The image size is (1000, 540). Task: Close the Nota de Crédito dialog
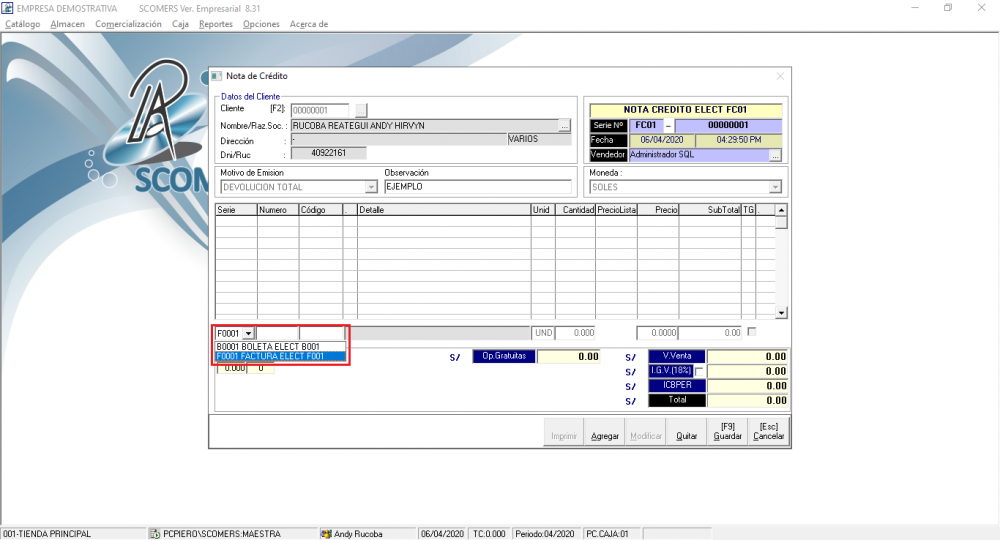tap(780, 76)
